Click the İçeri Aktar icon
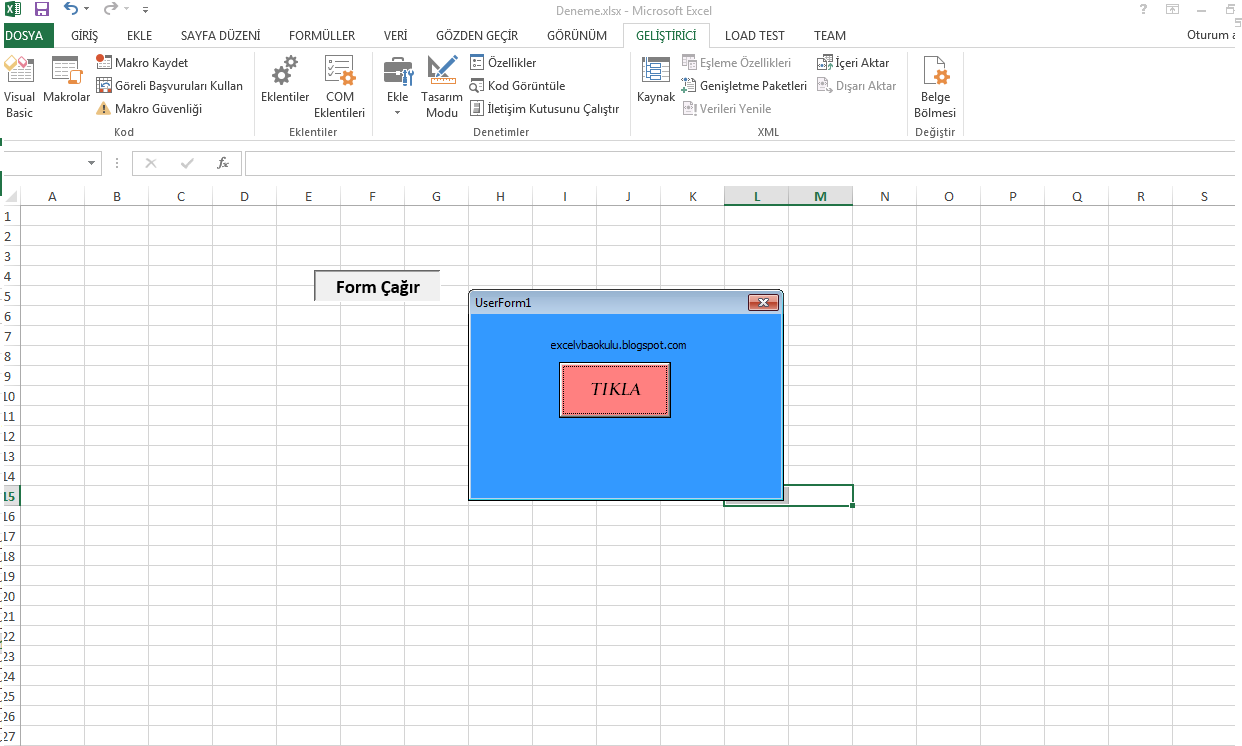The width and height of the screenshot is (1242, 746). (x=852, y=61)
